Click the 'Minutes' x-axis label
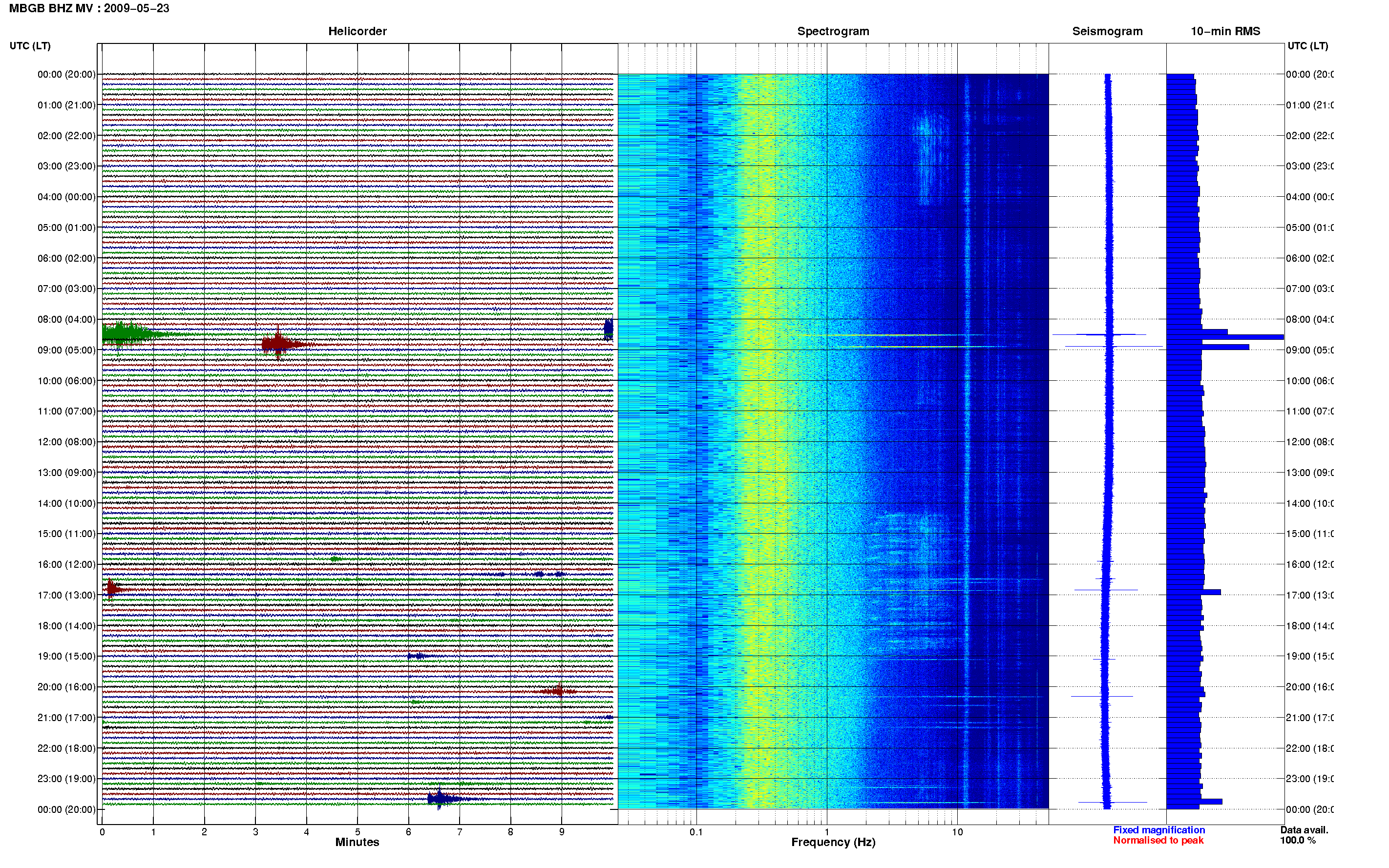The image size is (1389, 868). [357, 842]
